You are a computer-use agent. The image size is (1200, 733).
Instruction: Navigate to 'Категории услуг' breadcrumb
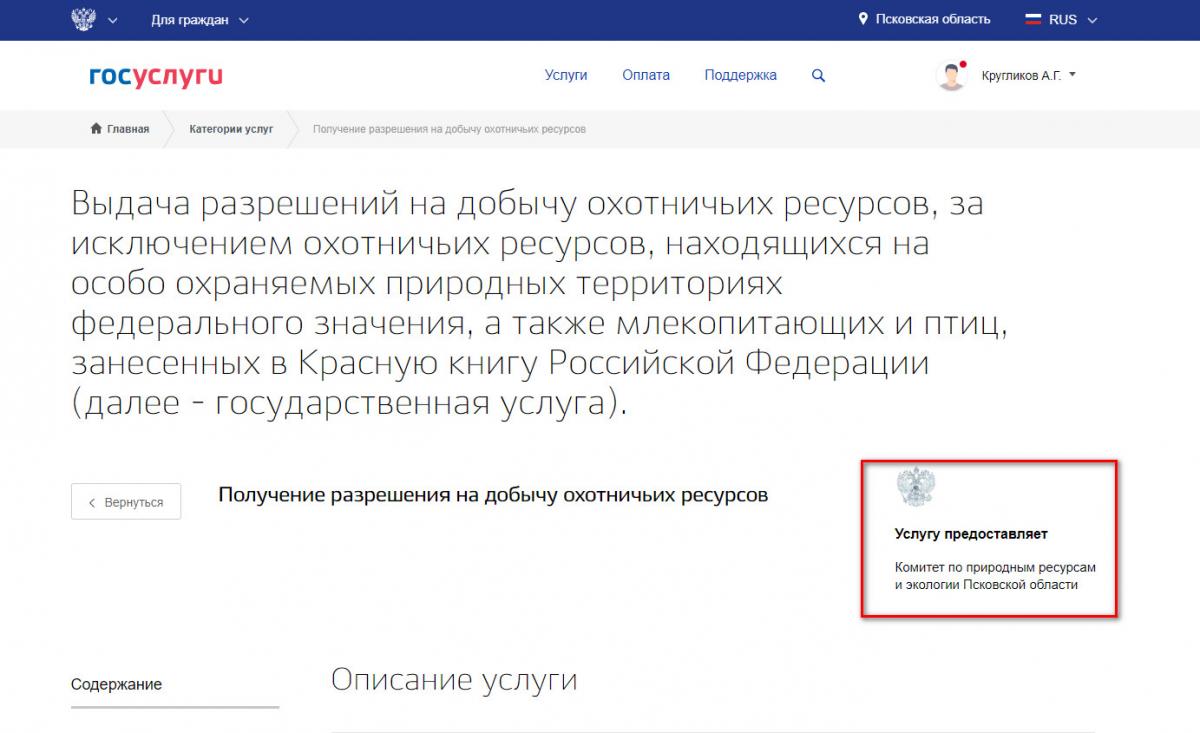[x=231, y=129]
